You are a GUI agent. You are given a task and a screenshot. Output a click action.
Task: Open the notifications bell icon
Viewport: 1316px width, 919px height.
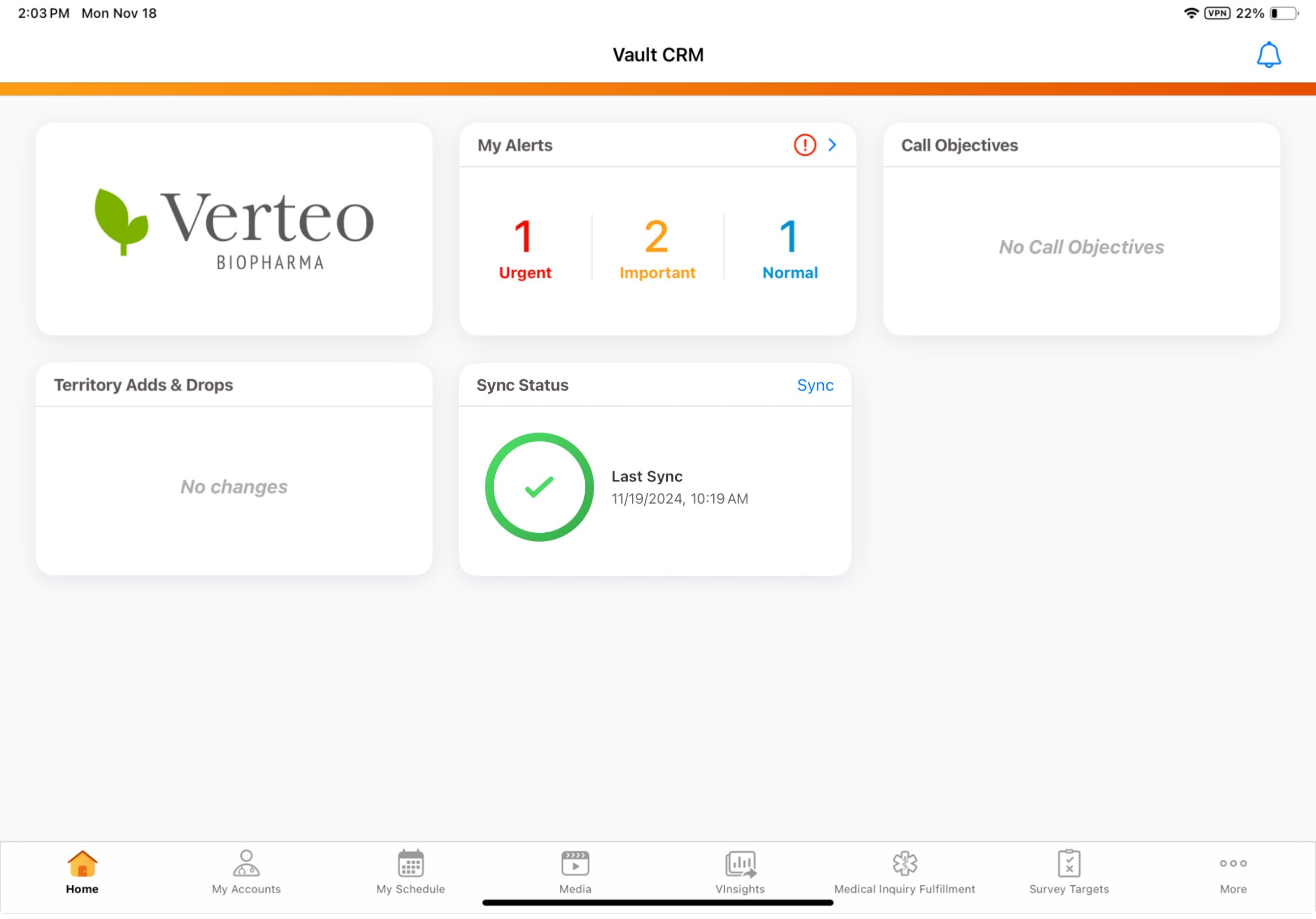(1268, 55)
